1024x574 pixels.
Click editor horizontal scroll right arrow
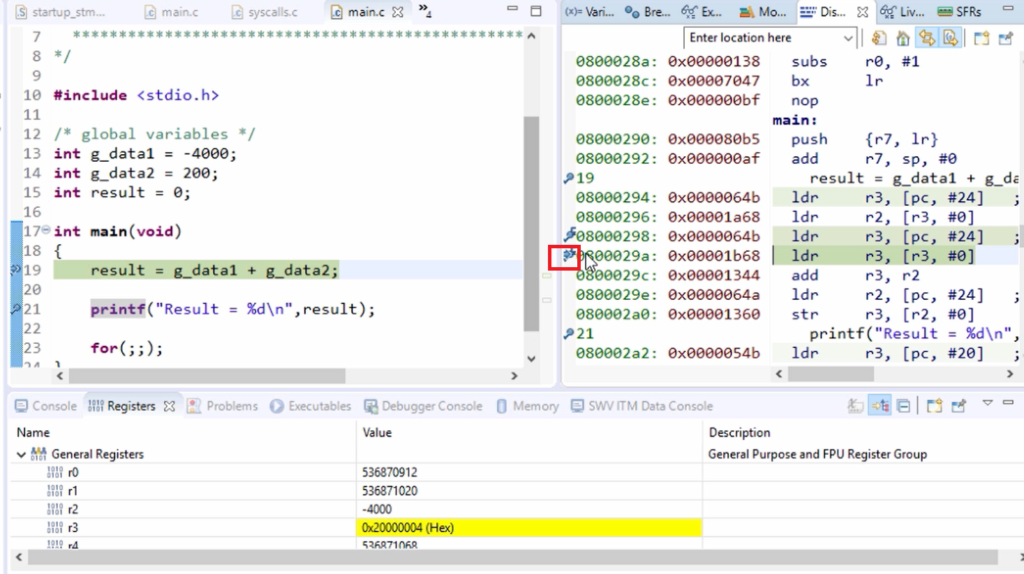click(514, 375)
